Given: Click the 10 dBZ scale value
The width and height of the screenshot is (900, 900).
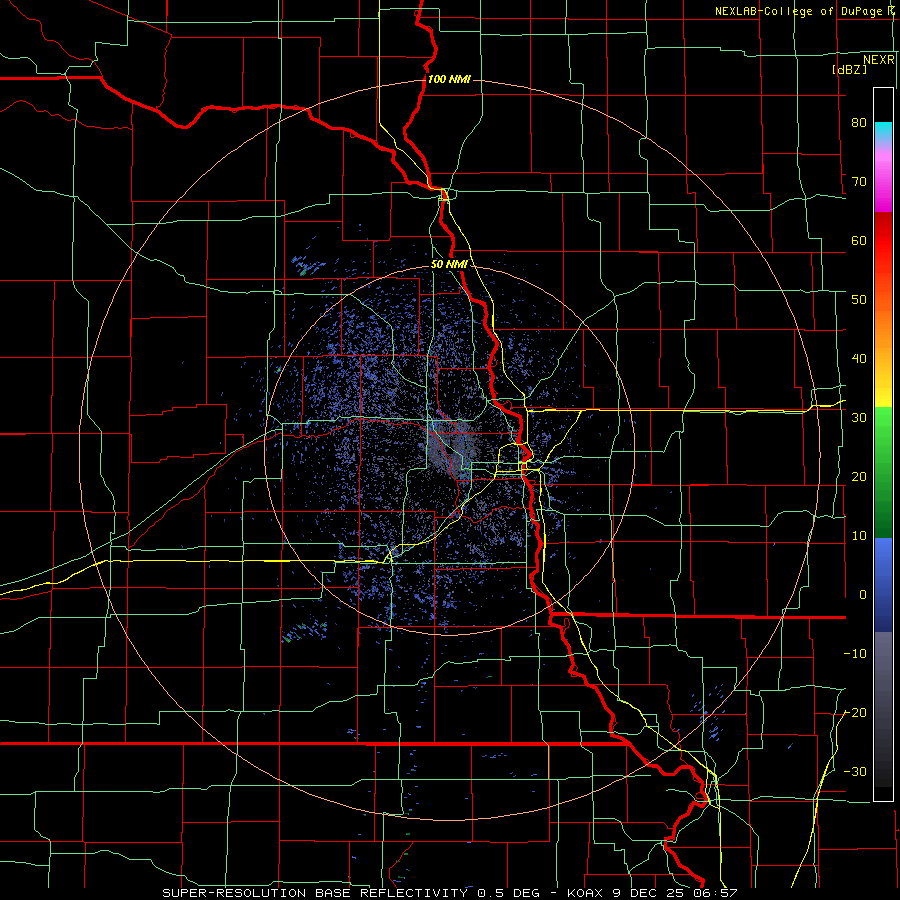Looking at the screenshot, I should pyautogui.click(x=859, y=536).
